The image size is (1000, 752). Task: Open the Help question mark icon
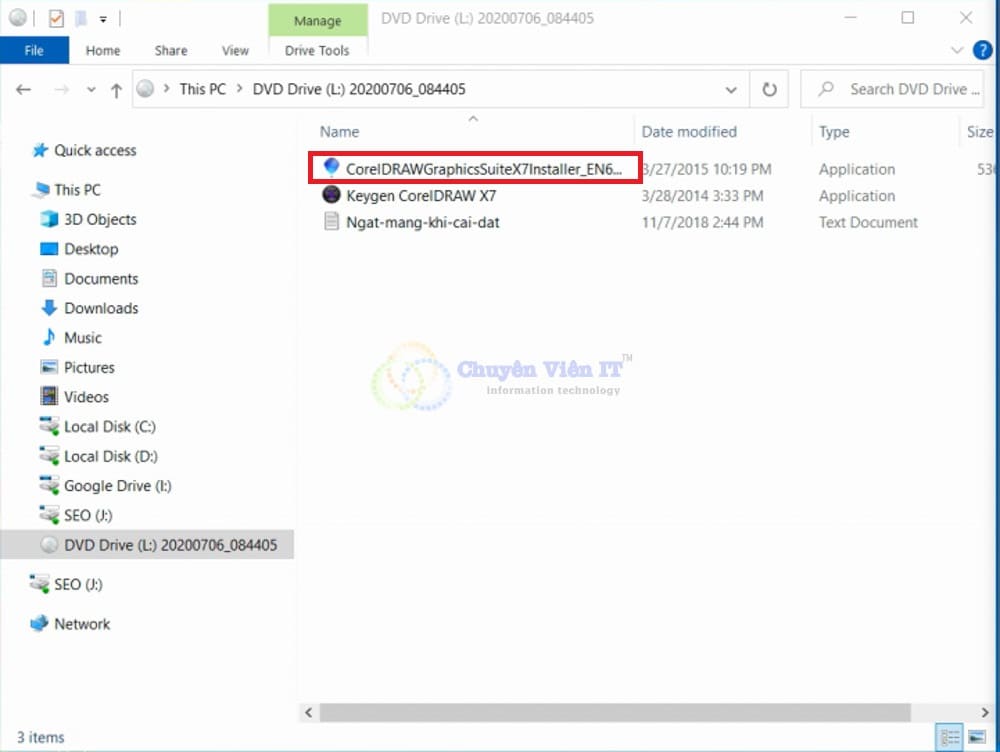pyautogui.click(x=982, y=50)
